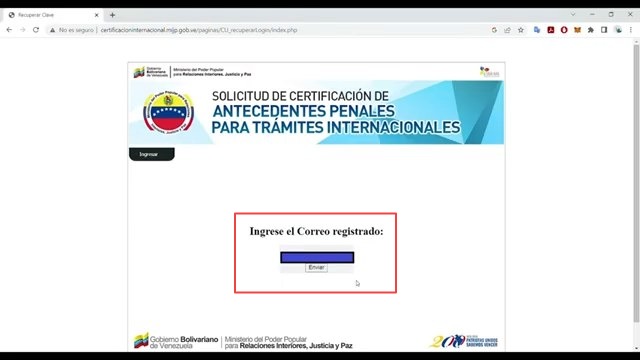Click the 'Enviar' button
This screenshot has height=360, width=640.
[316, 267]
